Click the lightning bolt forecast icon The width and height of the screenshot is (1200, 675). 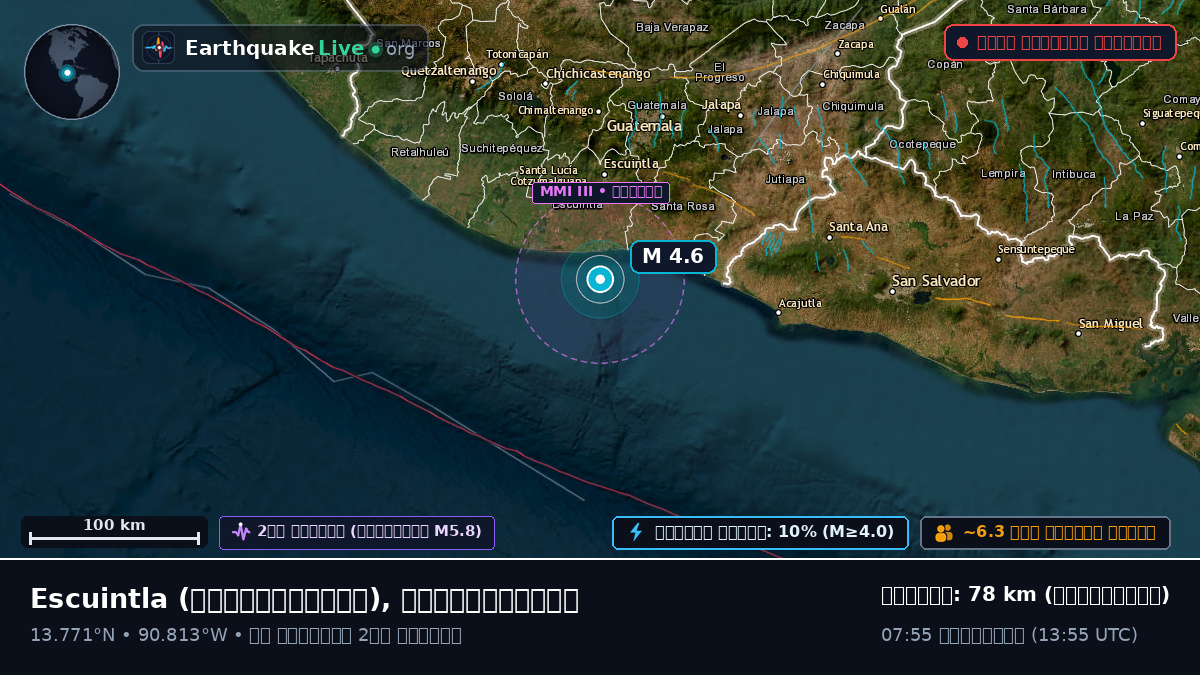[635, 532]
